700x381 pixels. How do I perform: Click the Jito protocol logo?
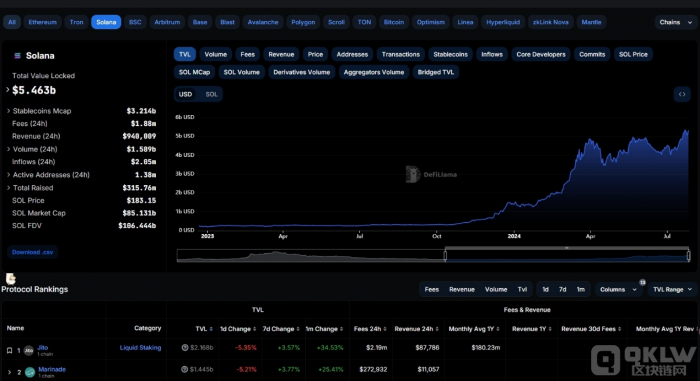pos(29,351)
